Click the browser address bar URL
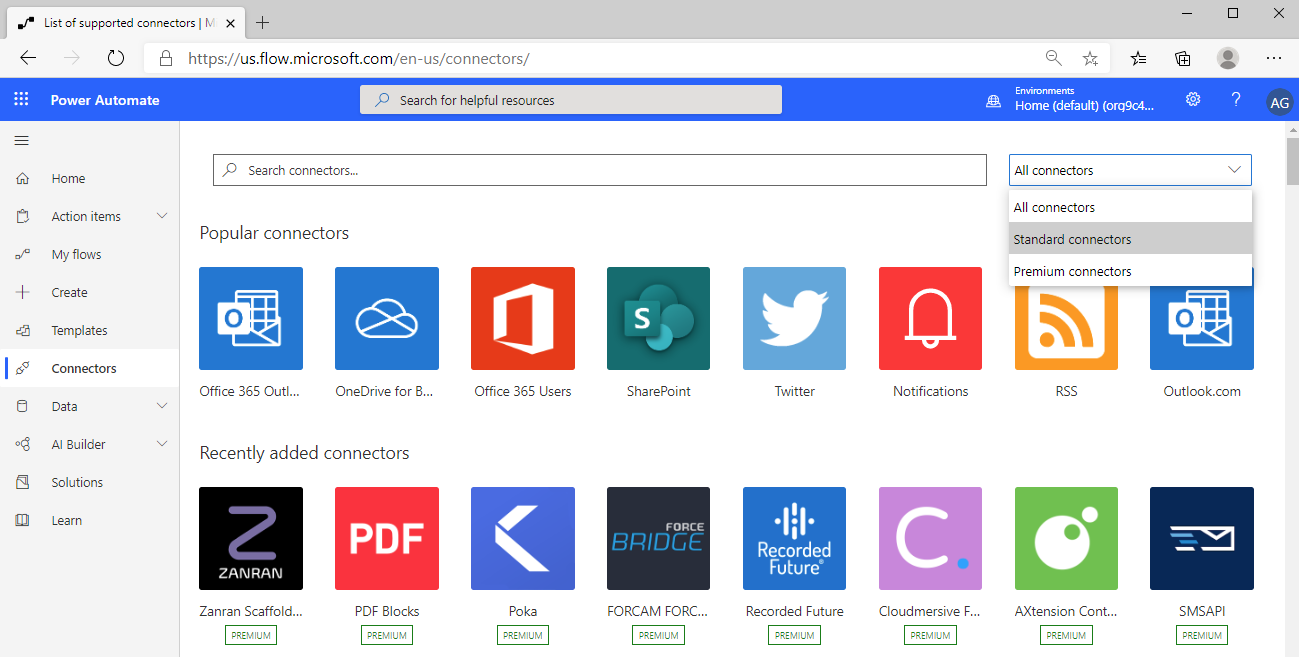 point(359,58)
